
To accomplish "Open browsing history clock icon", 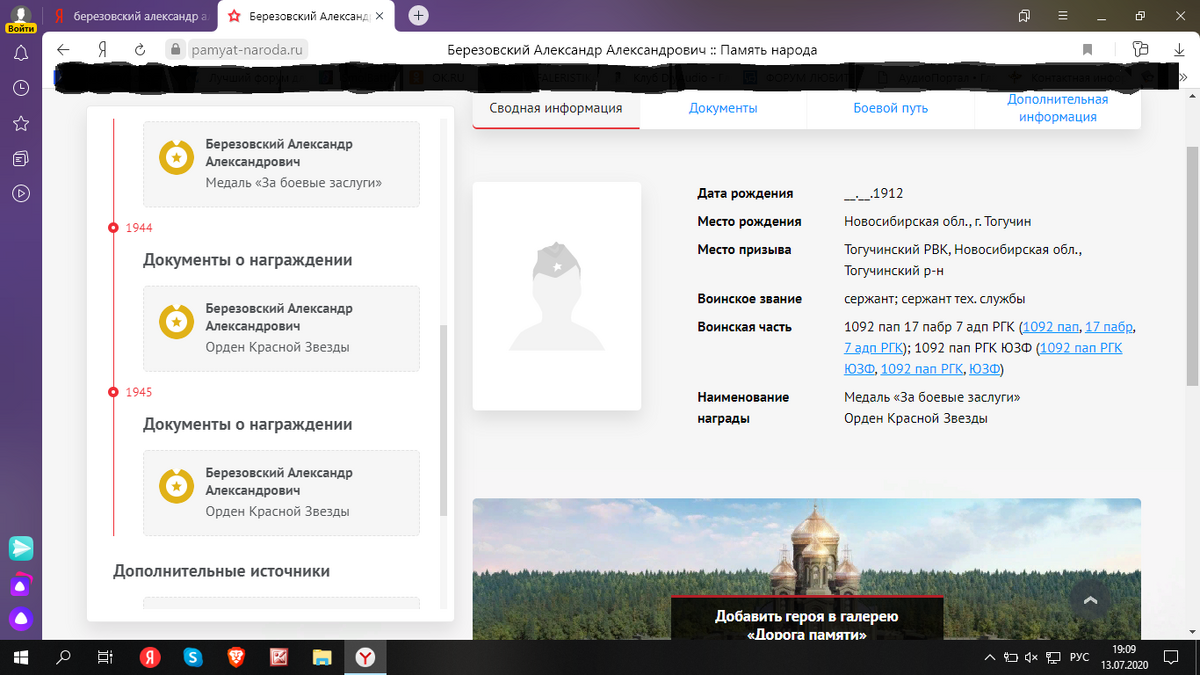I will coord(20,88).
